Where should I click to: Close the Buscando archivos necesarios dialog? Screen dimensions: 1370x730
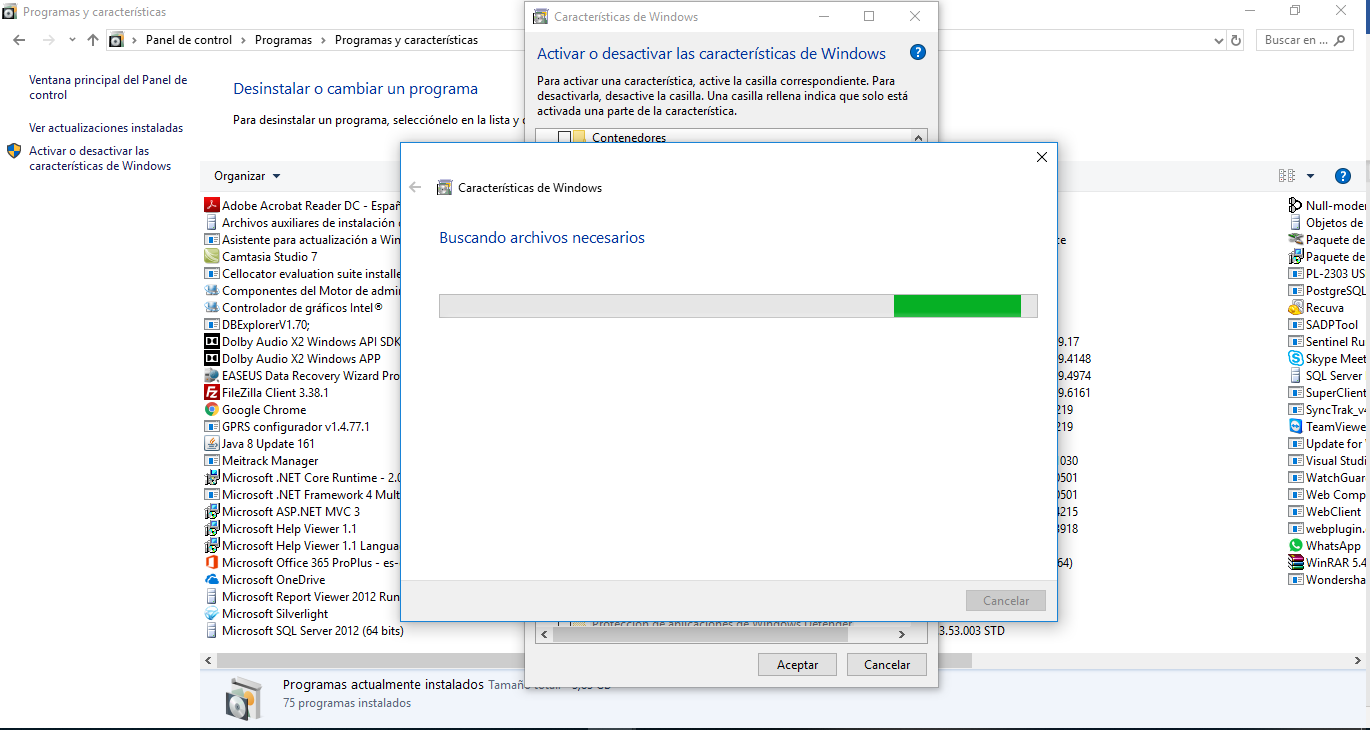(1041, 157)
